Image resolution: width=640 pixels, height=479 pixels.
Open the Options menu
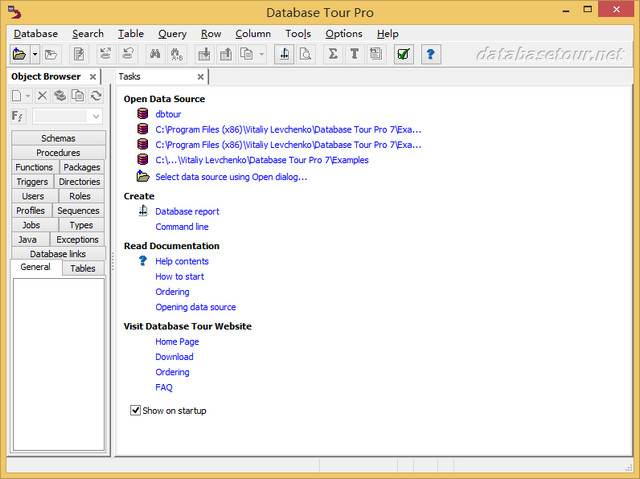point(343,33)
